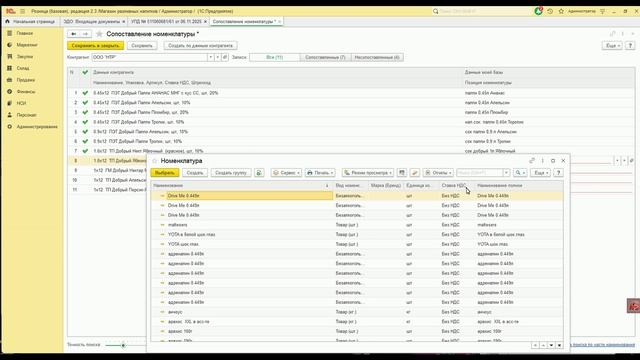
Task: Open the notifications bell icon
Action: tap(538, 11)
